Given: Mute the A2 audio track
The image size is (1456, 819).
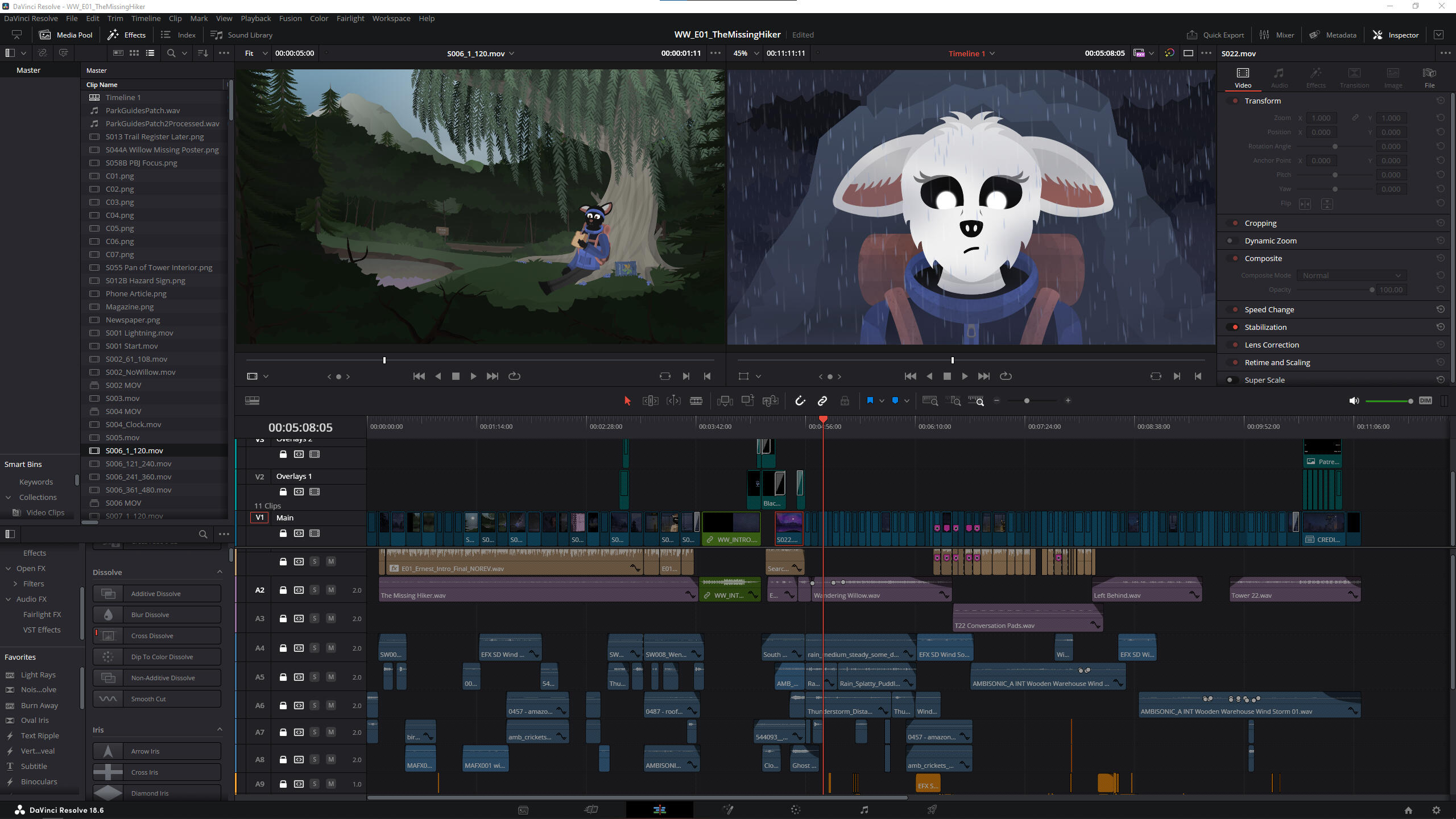Looking at the screenshot, I should tap(330, 590).
